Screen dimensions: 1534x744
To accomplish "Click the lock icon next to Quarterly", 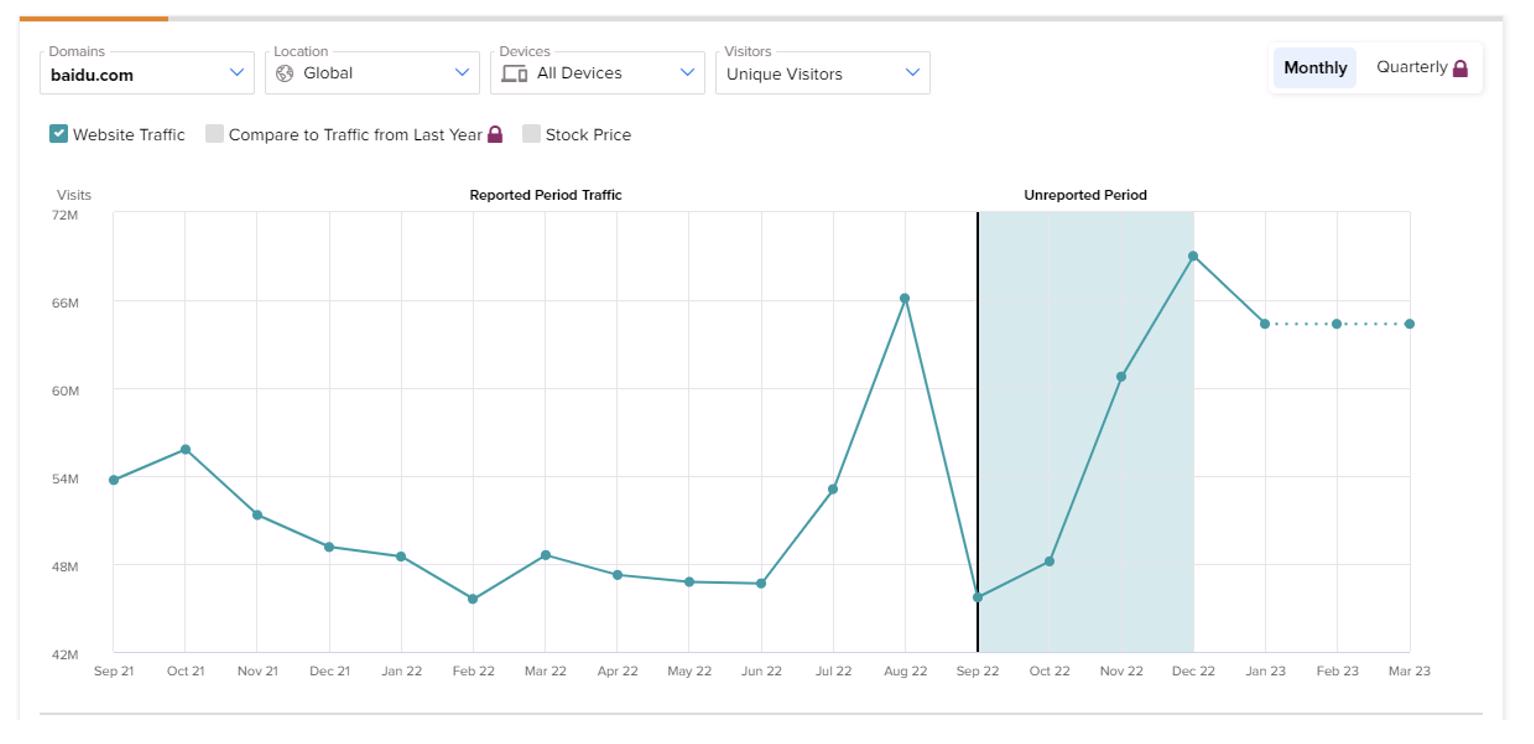I will coord(1460,68).
